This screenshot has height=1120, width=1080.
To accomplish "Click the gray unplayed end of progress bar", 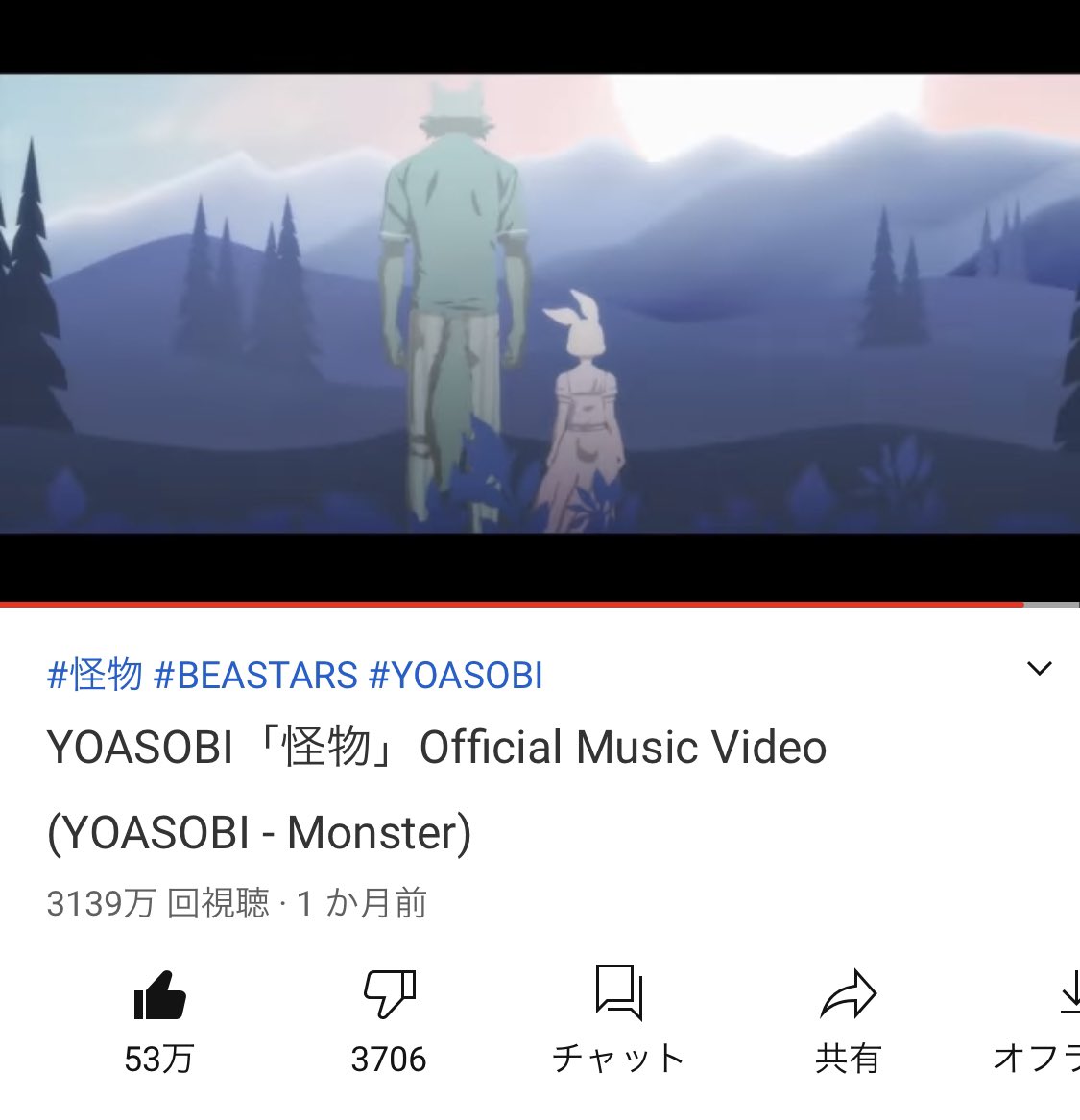I will [x=1051, y=605].
